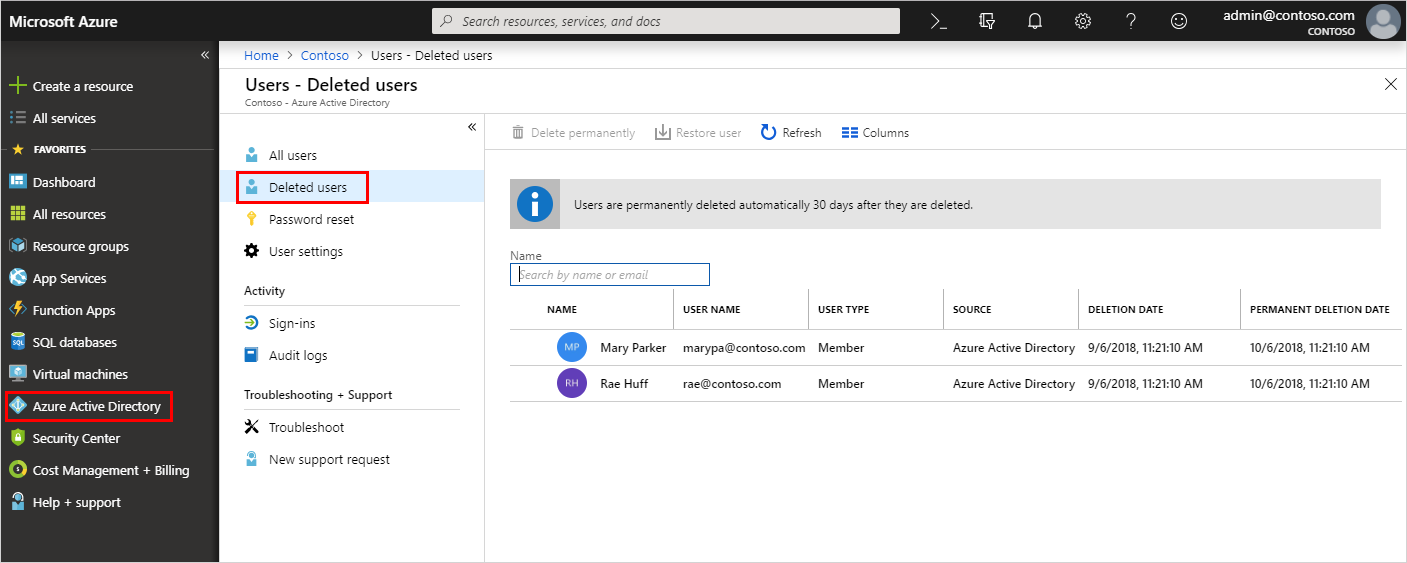
Task: Click the RH avatar circle
Action: tap(572, 383)
